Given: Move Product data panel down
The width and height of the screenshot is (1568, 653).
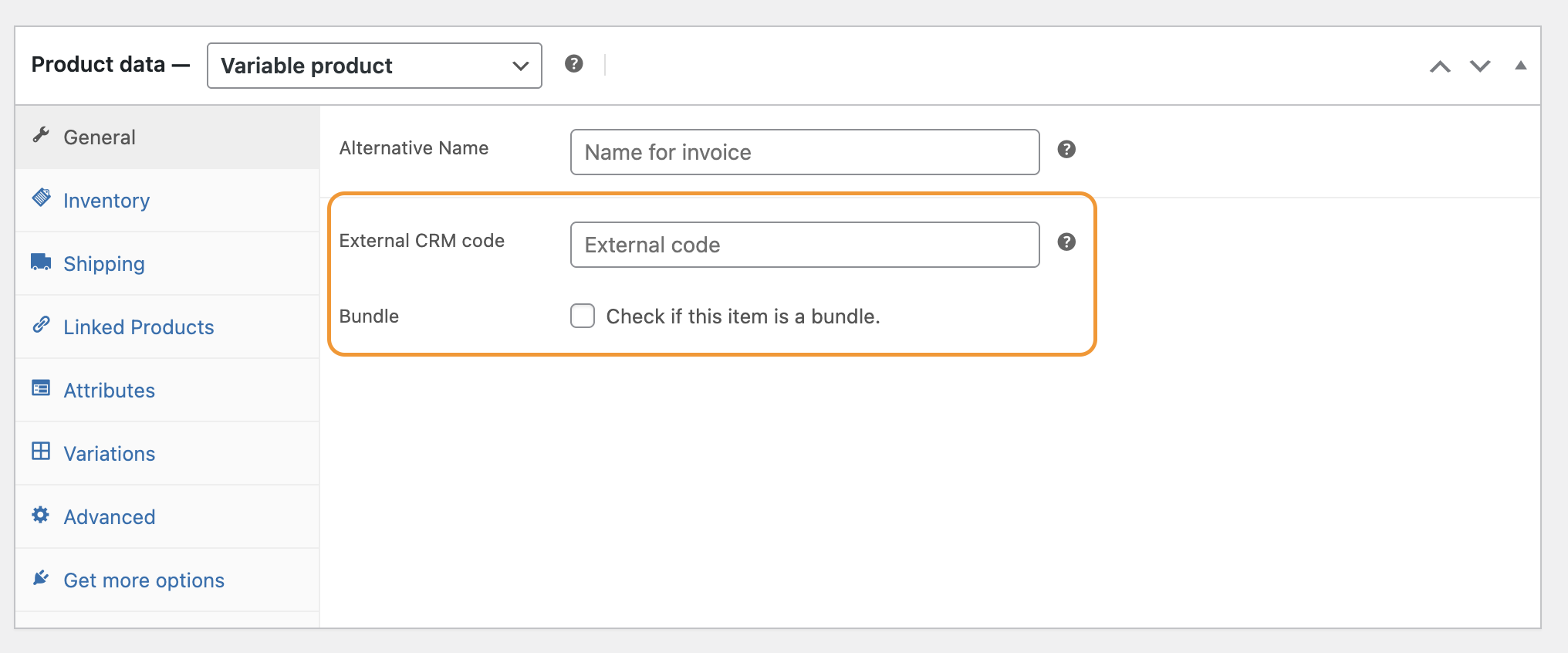Looking at the screenshot, I should click(x=1480, y=66).
